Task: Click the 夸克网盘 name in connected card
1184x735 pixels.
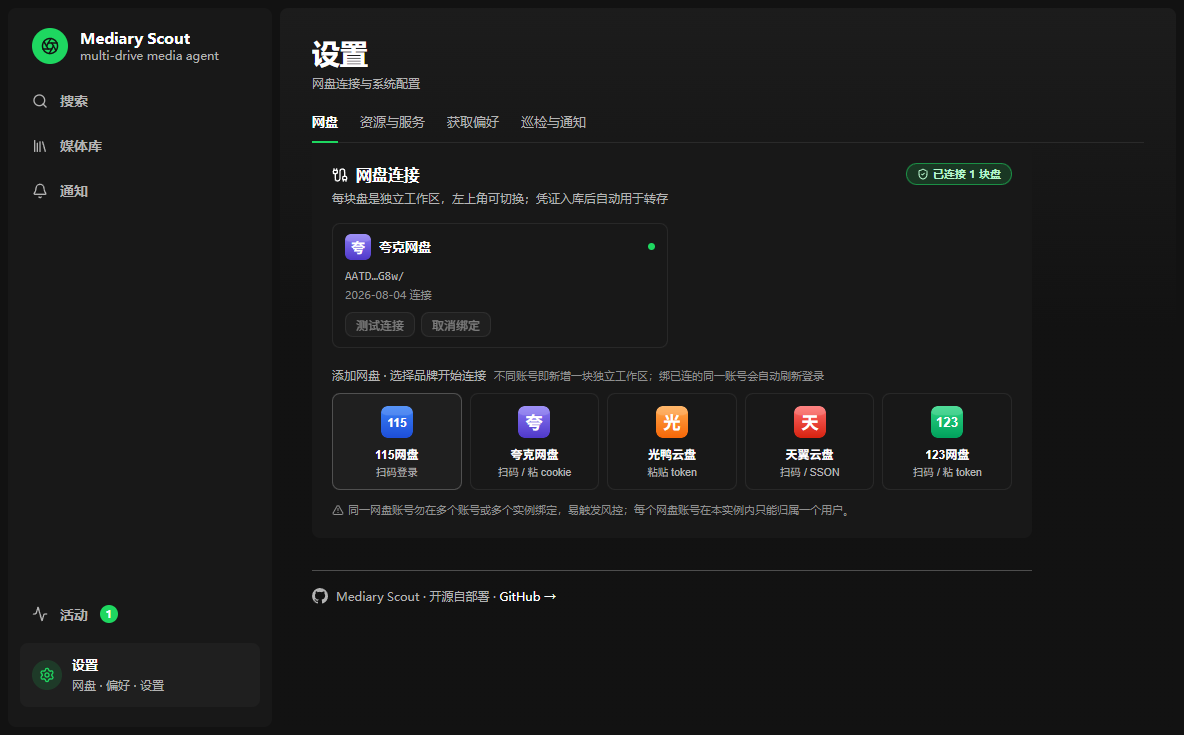Action: (405, 247)
